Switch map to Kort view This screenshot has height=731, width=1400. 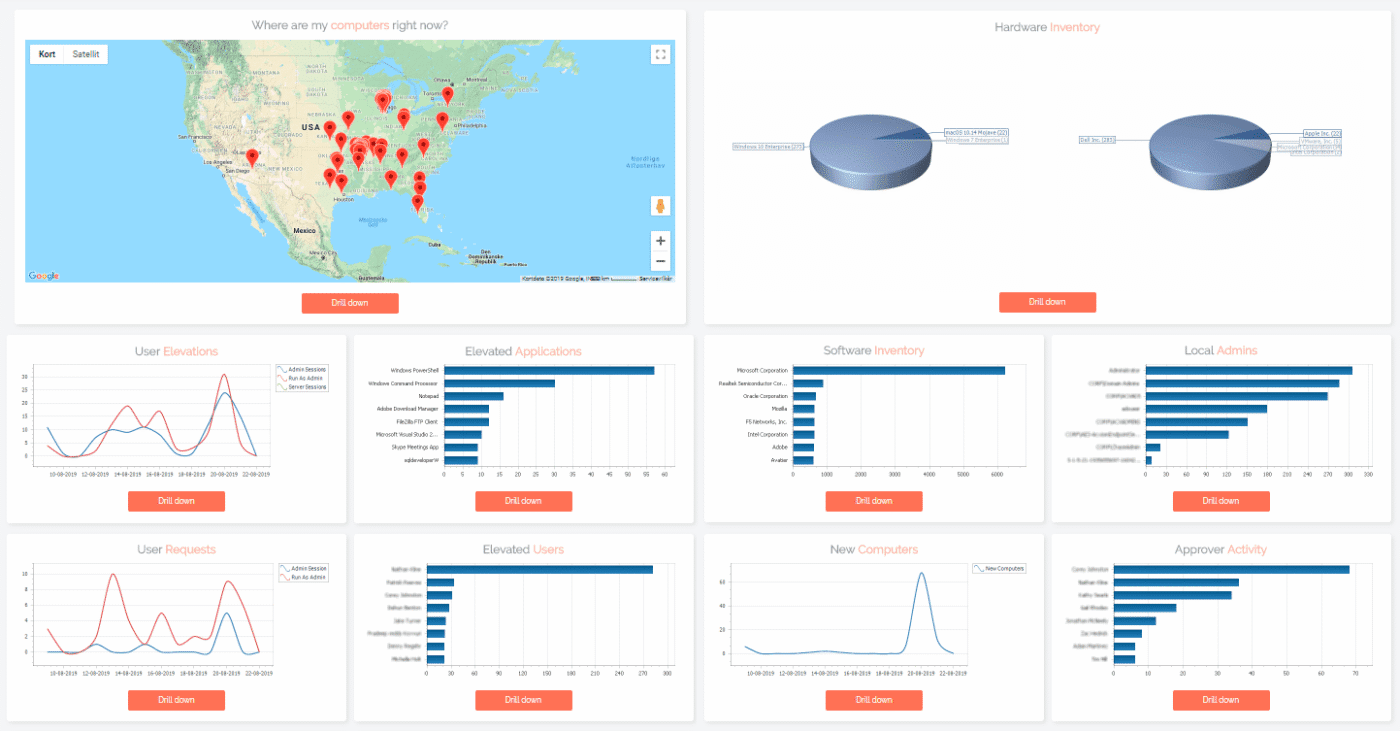[47, 54]
